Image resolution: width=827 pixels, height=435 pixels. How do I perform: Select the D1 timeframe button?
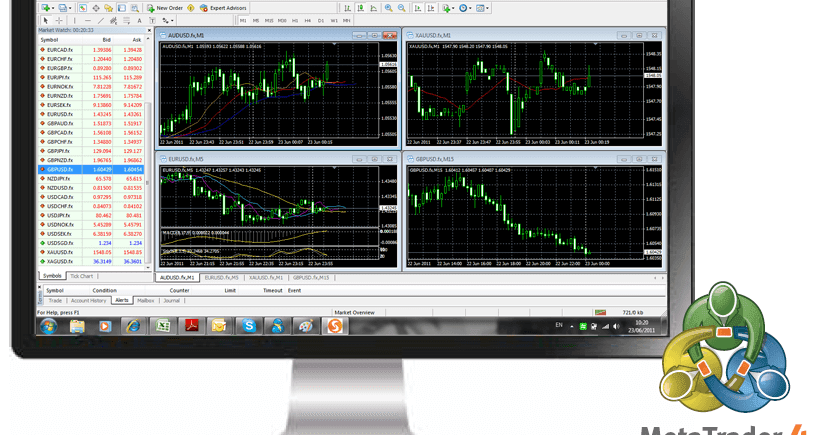point(321,21)
